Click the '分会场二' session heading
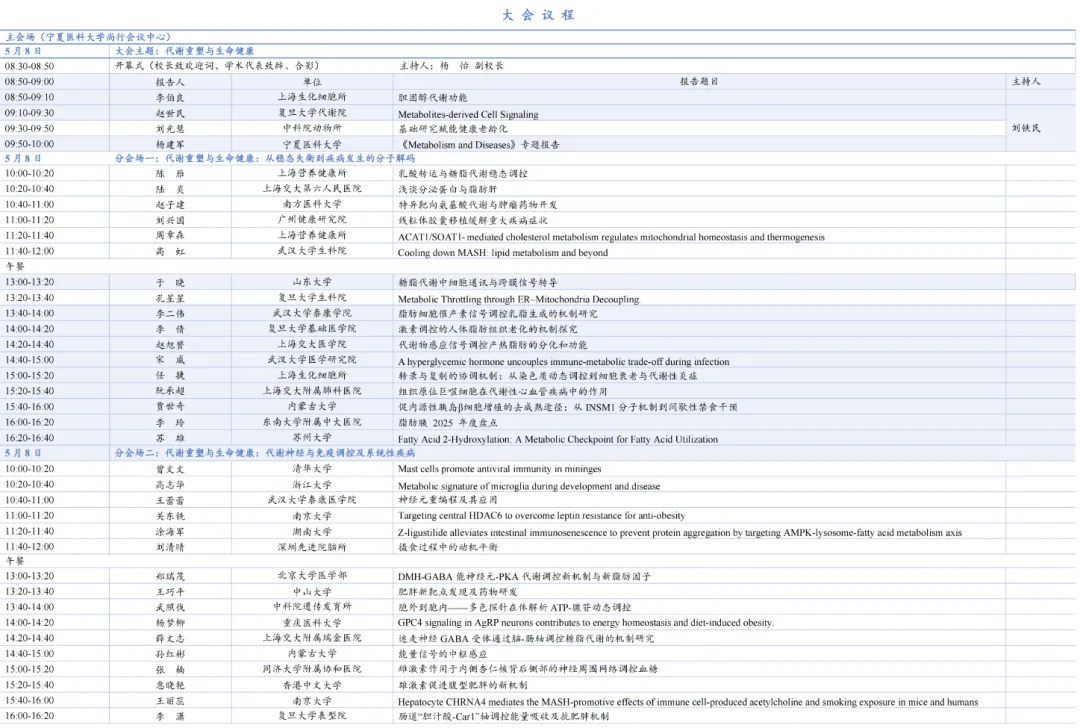Screen dimensions: 1080x728 tap(264, 453)
